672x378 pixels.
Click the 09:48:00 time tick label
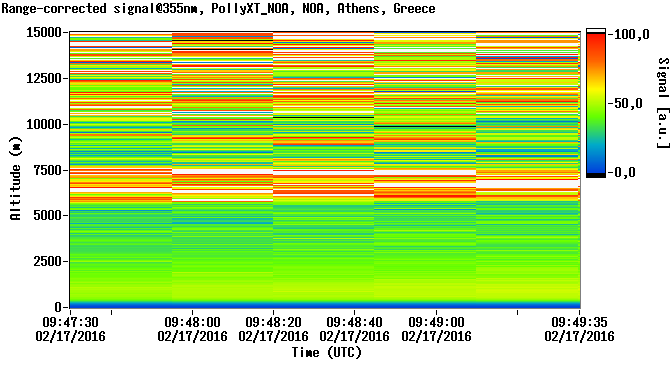click(192, 322)
